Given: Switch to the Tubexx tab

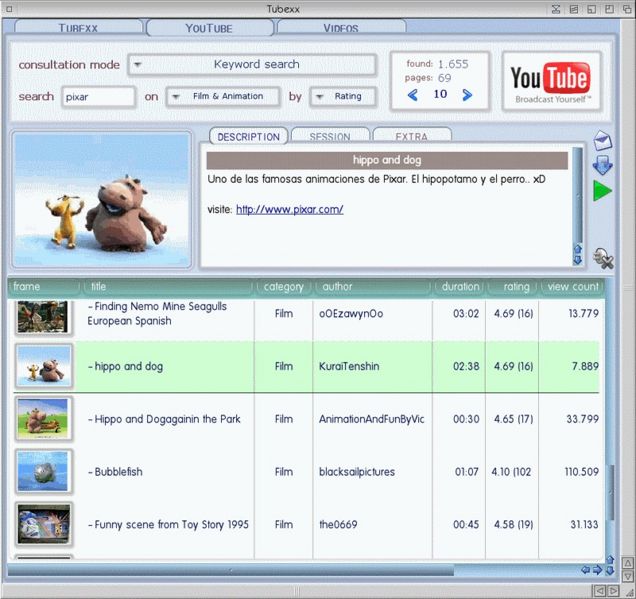Looking at the screenshot, I should 78,28.
